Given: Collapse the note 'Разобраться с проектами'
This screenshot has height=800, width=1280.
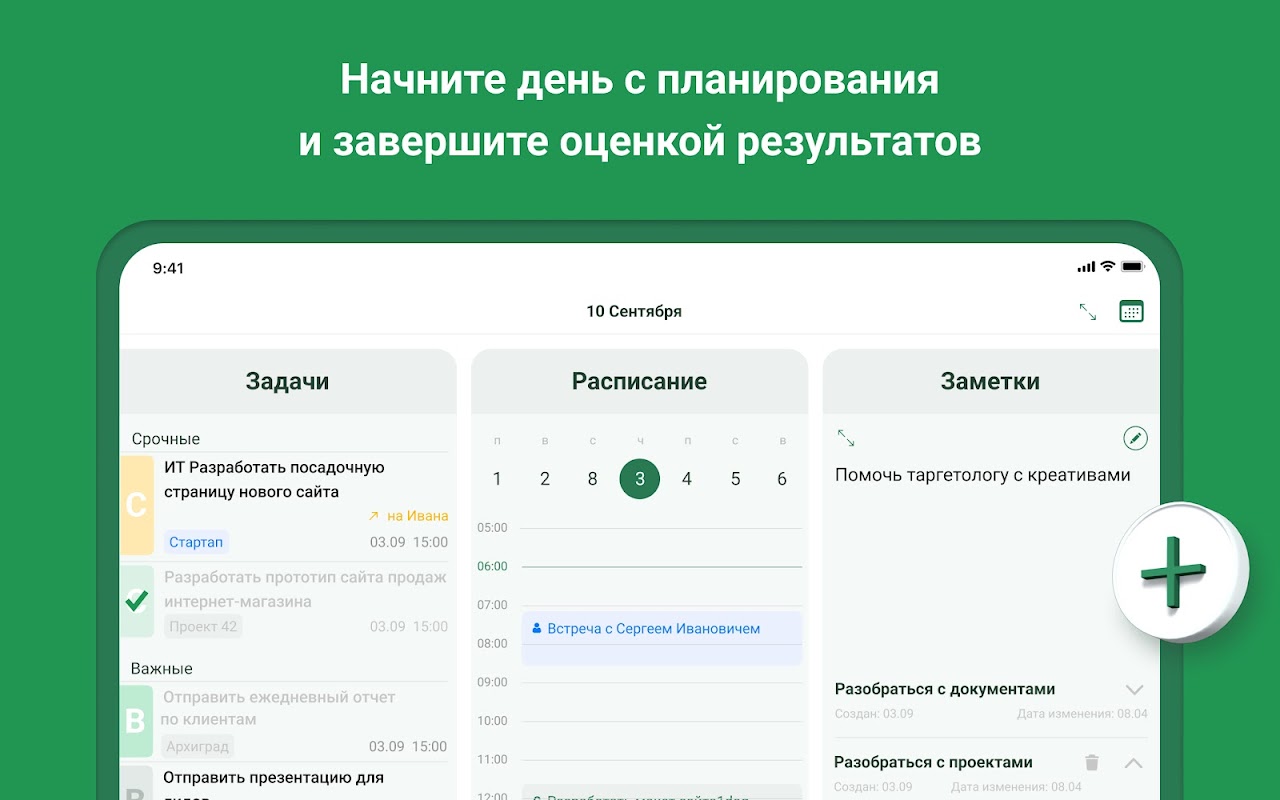Looking at the screenshot, I should click(x=1133, y=763).
